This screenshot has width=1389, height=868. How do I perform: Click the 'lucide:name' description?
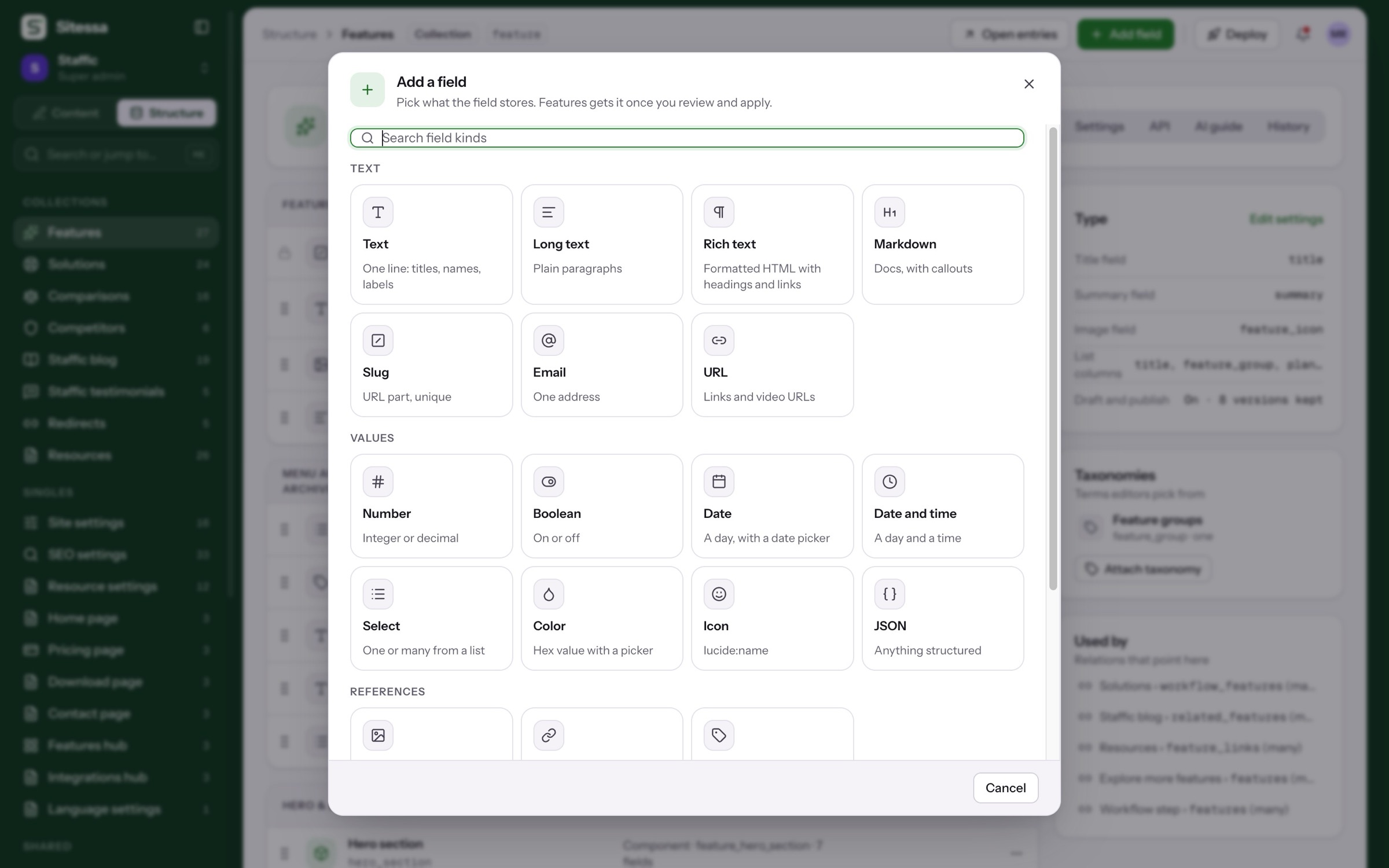tap(735, 650)
